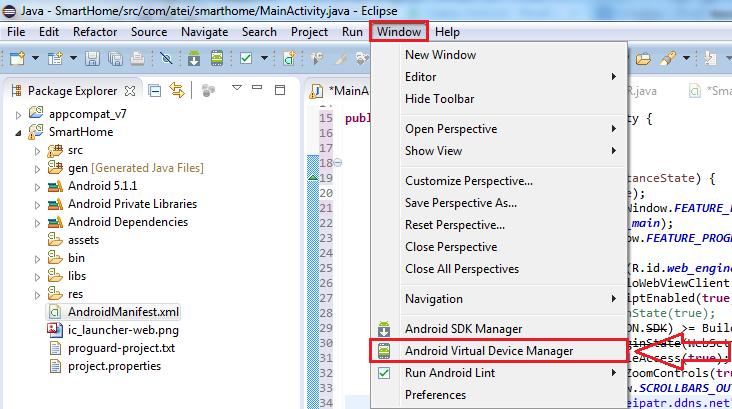The image size is (732, 409).
Task: Expand the Android Private Libraries node
Action: [37, 205]
